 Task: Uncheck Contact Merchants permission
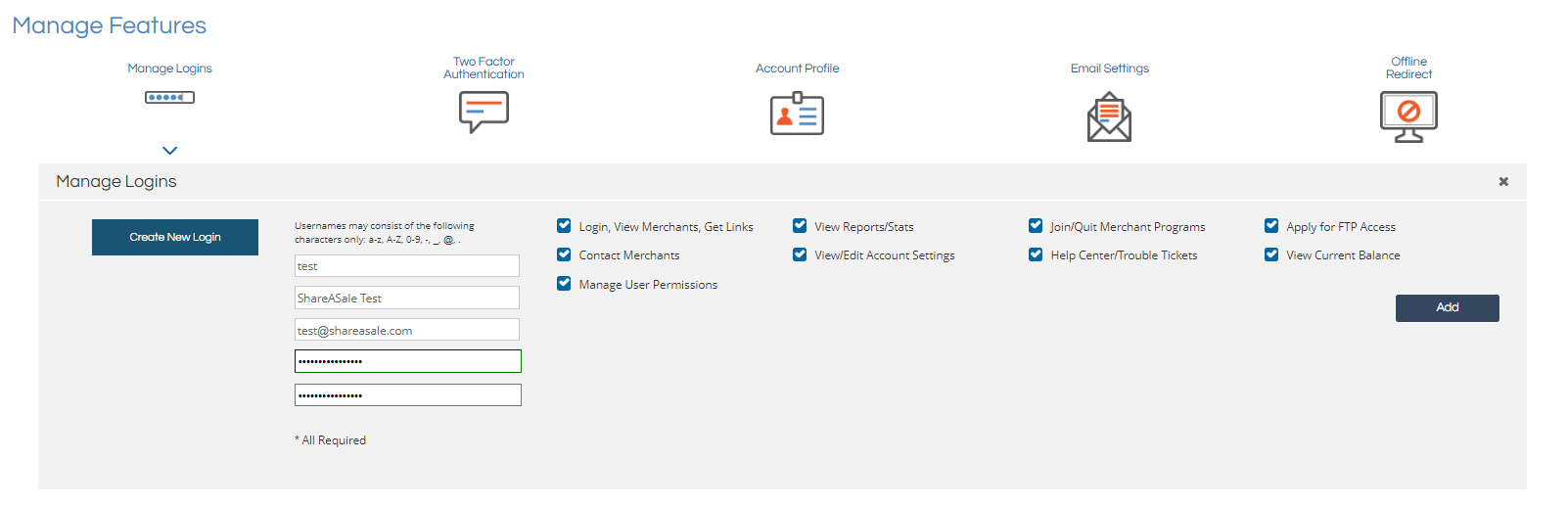pos(564,254)
